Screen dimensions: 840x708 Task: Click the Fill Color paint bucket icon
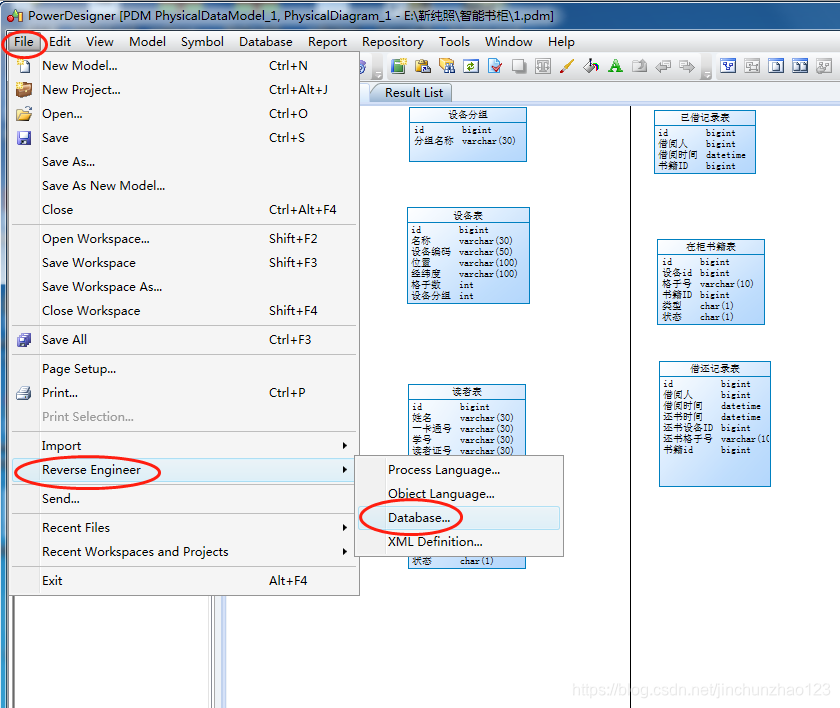point(591,66)
